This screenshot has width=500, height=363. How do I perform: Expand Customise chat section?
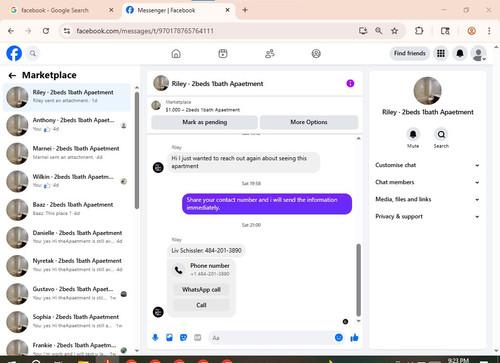coord(427,165)
